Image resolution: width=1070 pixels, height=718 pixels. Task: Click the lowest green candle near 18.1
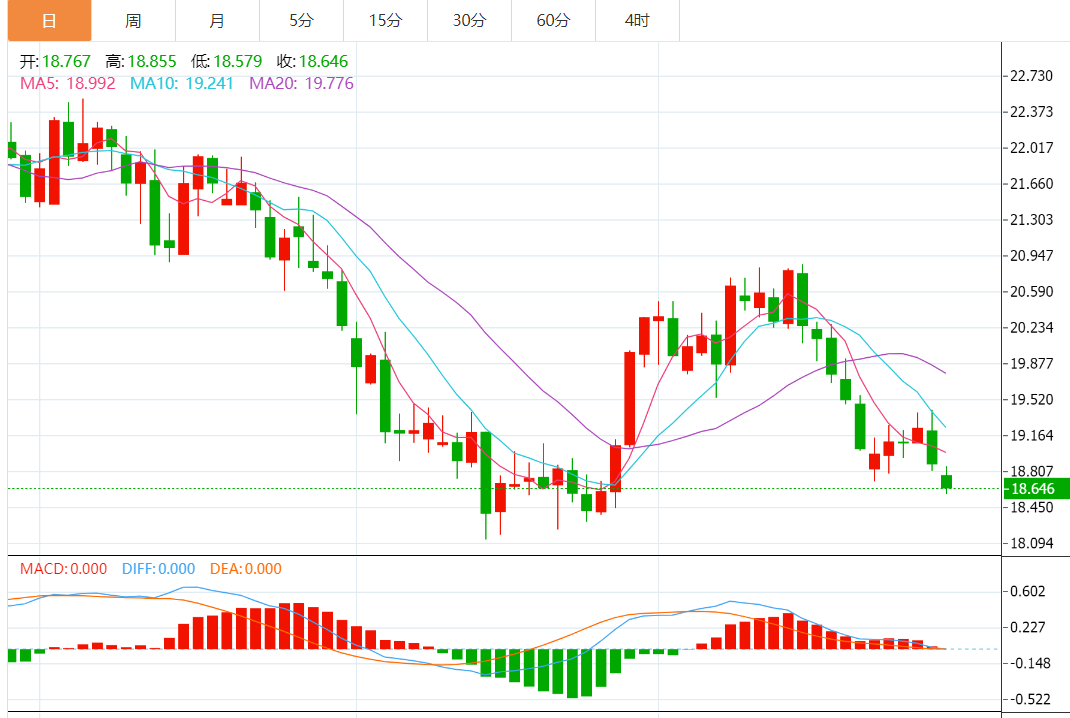486,472
